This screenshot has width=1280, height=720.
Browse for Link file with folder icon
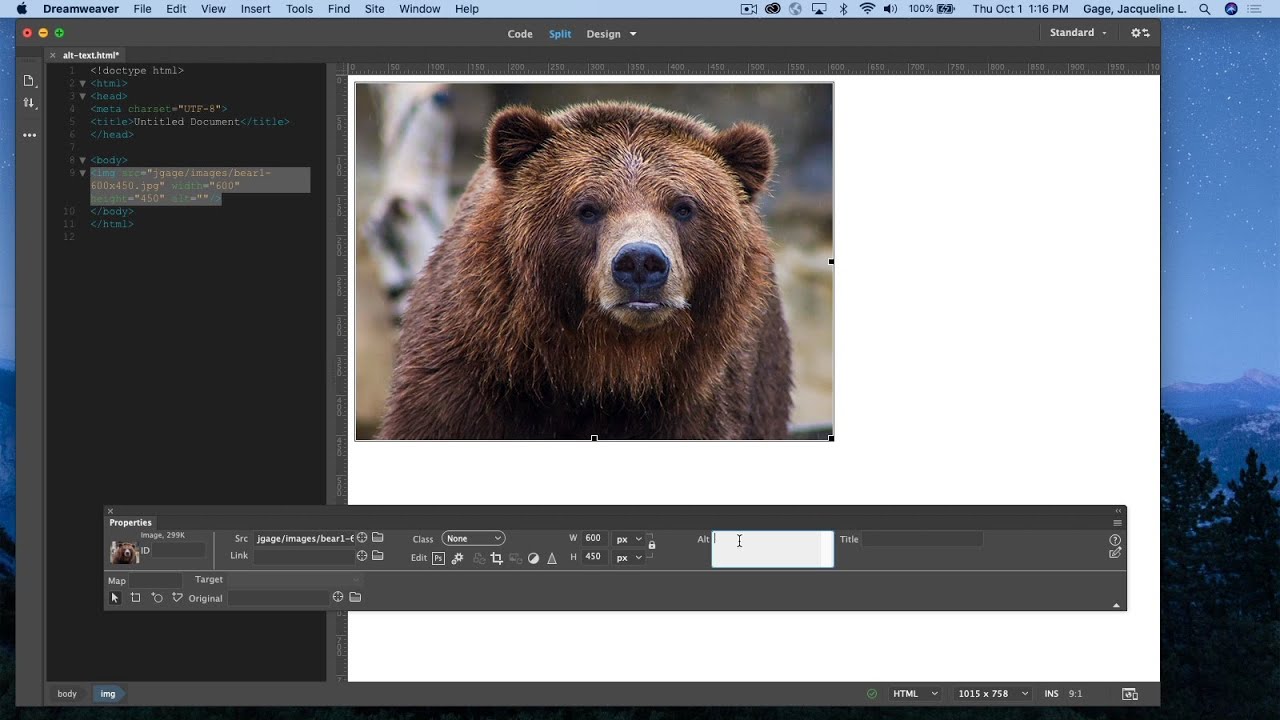[x=378, y=556]
